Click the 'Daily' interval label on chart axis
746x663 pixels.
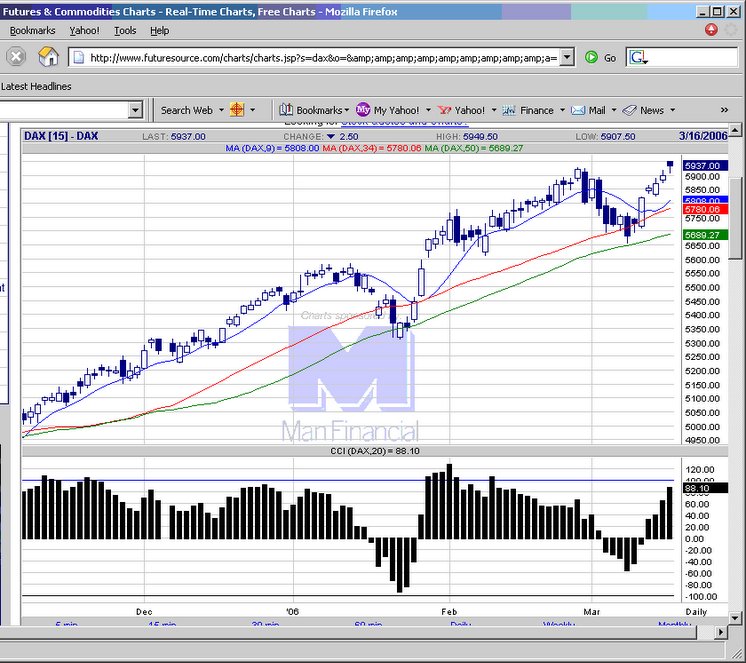(696, 612)
